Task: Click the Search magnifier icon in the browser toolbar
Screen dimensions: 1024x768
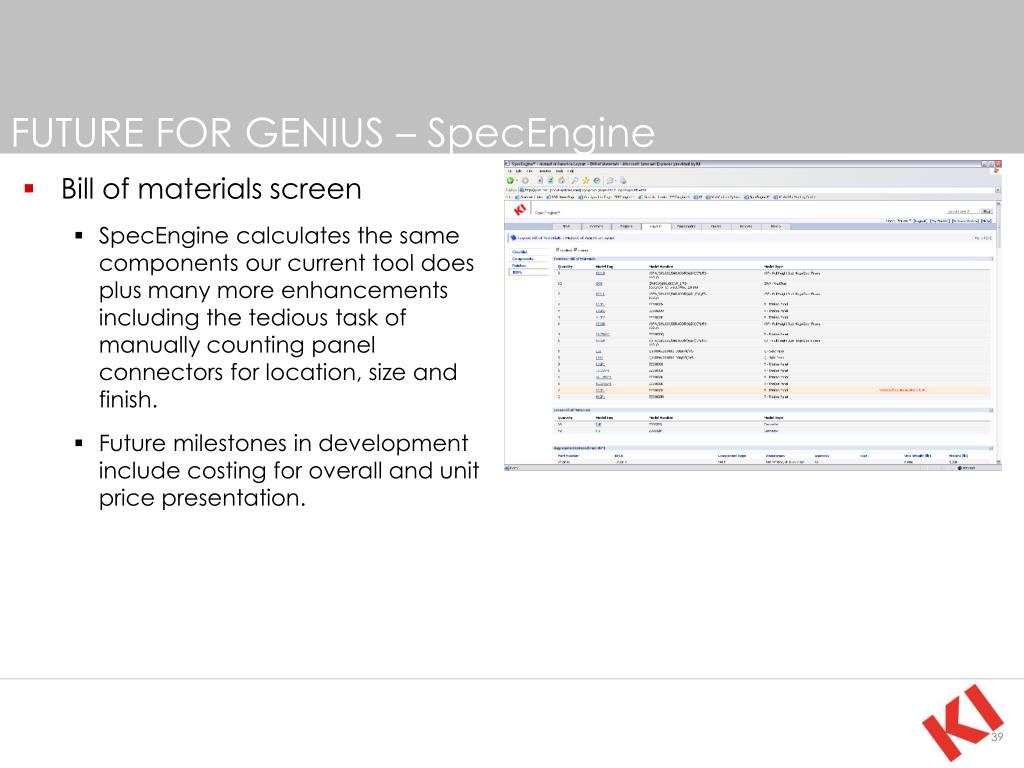Action: point(575,180)
